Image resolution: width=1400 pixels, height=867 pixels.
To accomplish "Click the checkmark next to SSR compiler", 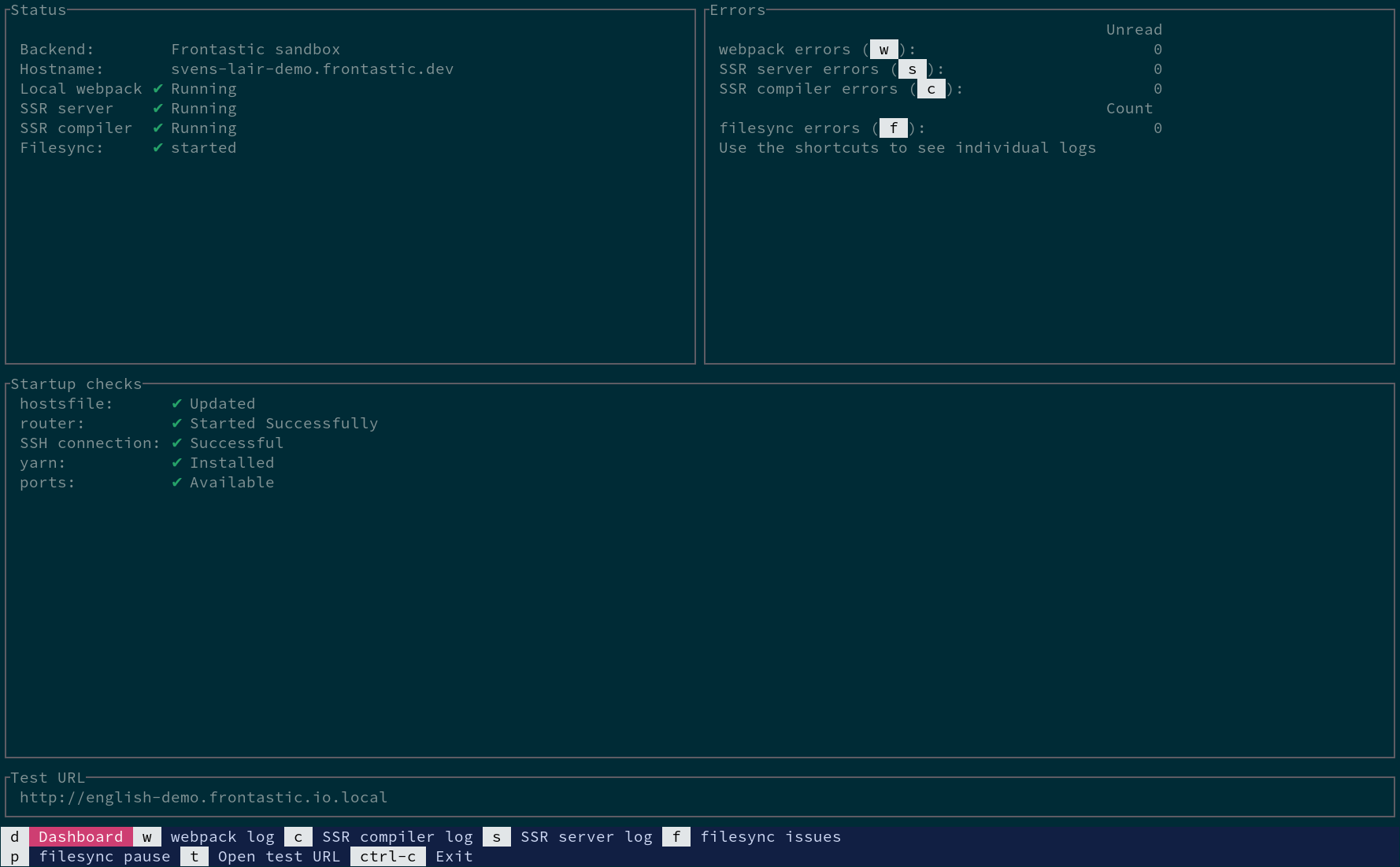I will click(x=157, y=128).
